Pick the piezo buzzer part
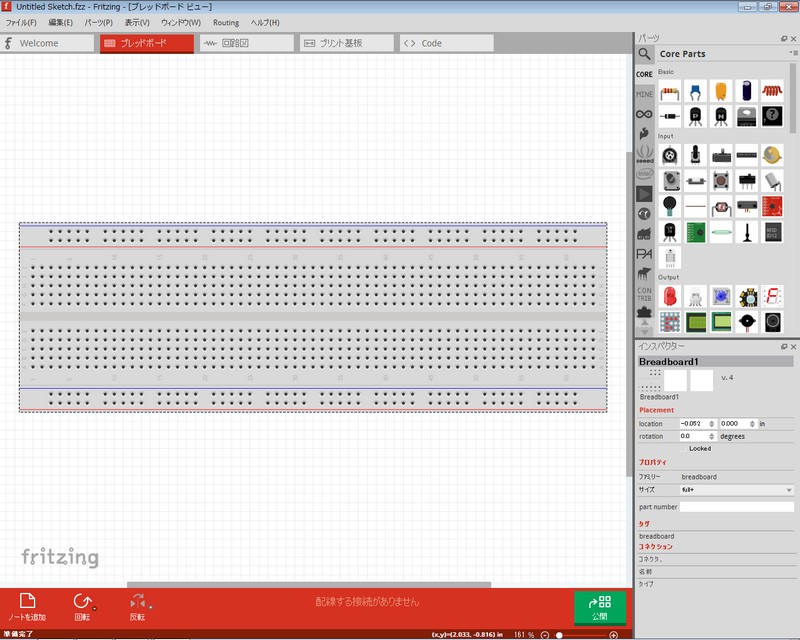The image size is (800, 640). pyautogui.click(x=746, y=322)
